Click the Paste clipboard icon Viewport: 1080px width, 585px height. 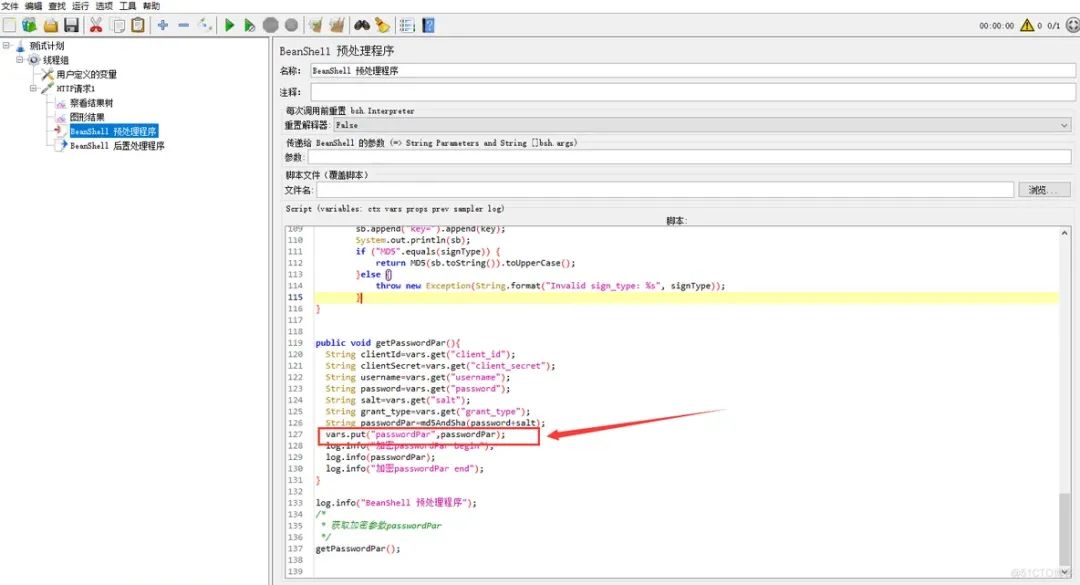pos(138,25)
